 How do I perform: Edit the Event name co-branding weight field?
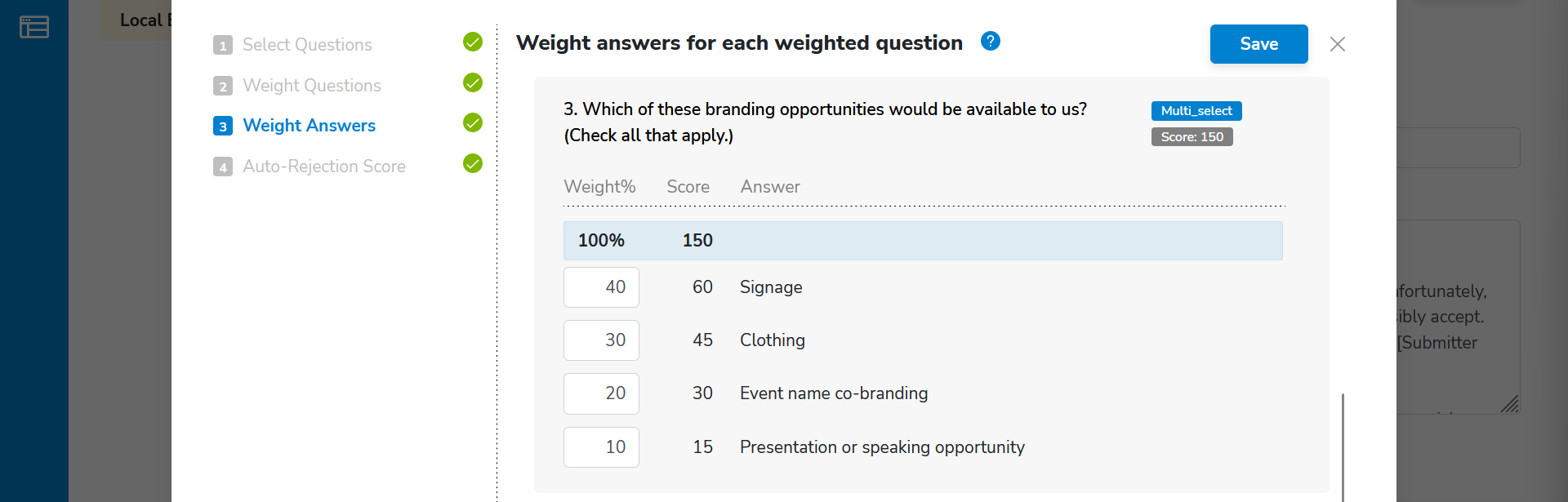click(x=601, y=393)
